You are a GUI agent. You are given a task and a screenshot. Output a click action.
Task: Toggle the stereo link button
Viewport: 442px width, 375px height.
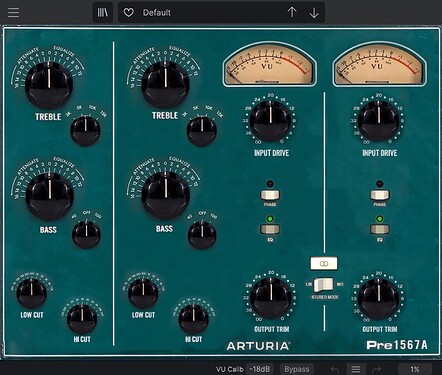[324, 264]
